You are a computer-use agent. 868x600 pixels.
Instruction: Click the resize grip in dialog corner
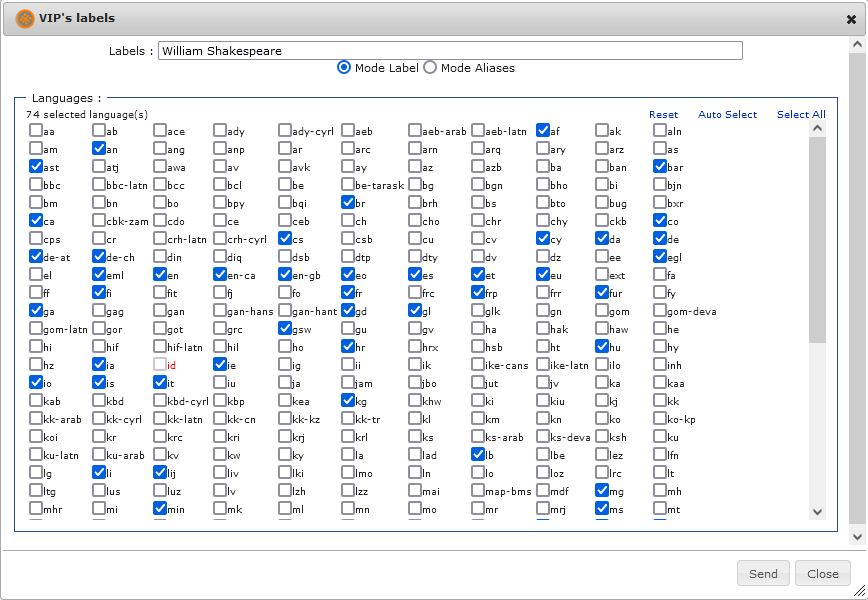(x=860, y=592)
